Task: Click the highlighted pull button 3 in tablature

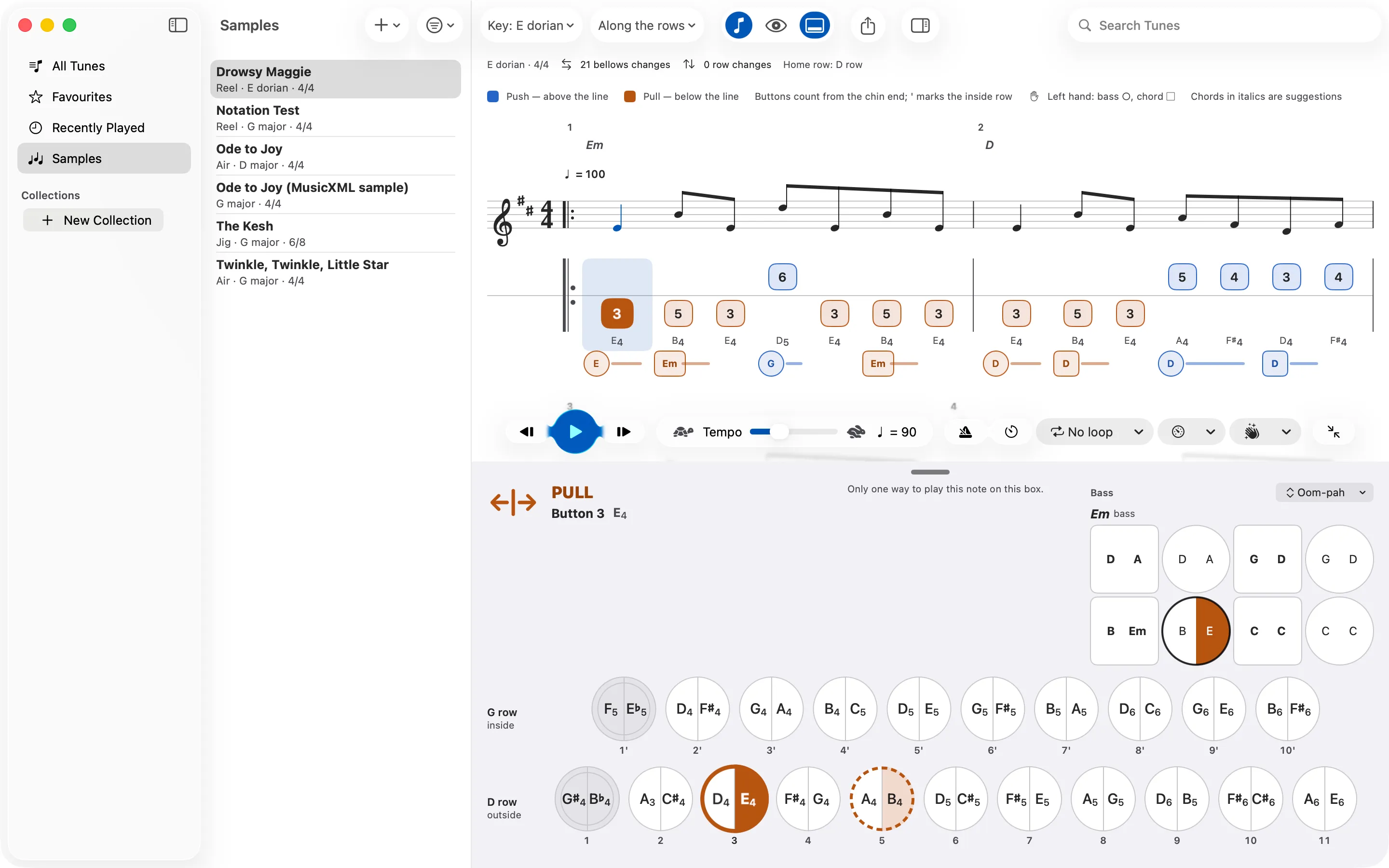Action: pyautogui.click(x=617, y=314)
